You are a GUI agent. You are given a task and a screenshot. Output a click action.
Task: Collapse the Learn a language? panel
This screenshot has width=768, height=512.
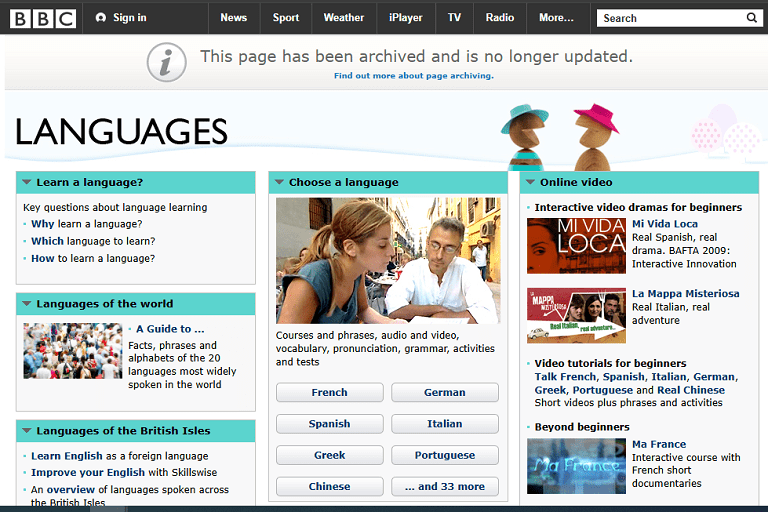tap(27, 182)
